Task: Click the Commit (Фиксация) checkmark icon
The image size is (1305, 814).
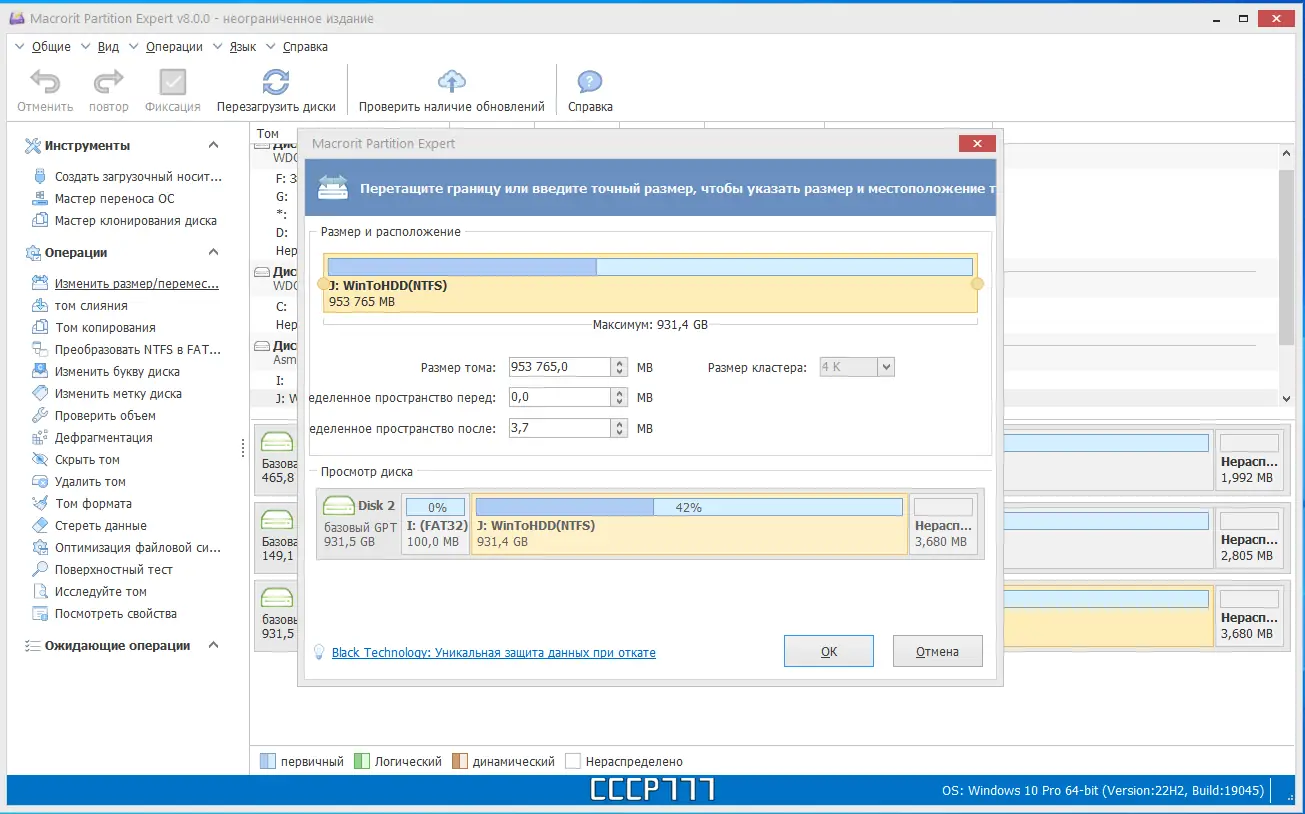Action: (173, 82)
